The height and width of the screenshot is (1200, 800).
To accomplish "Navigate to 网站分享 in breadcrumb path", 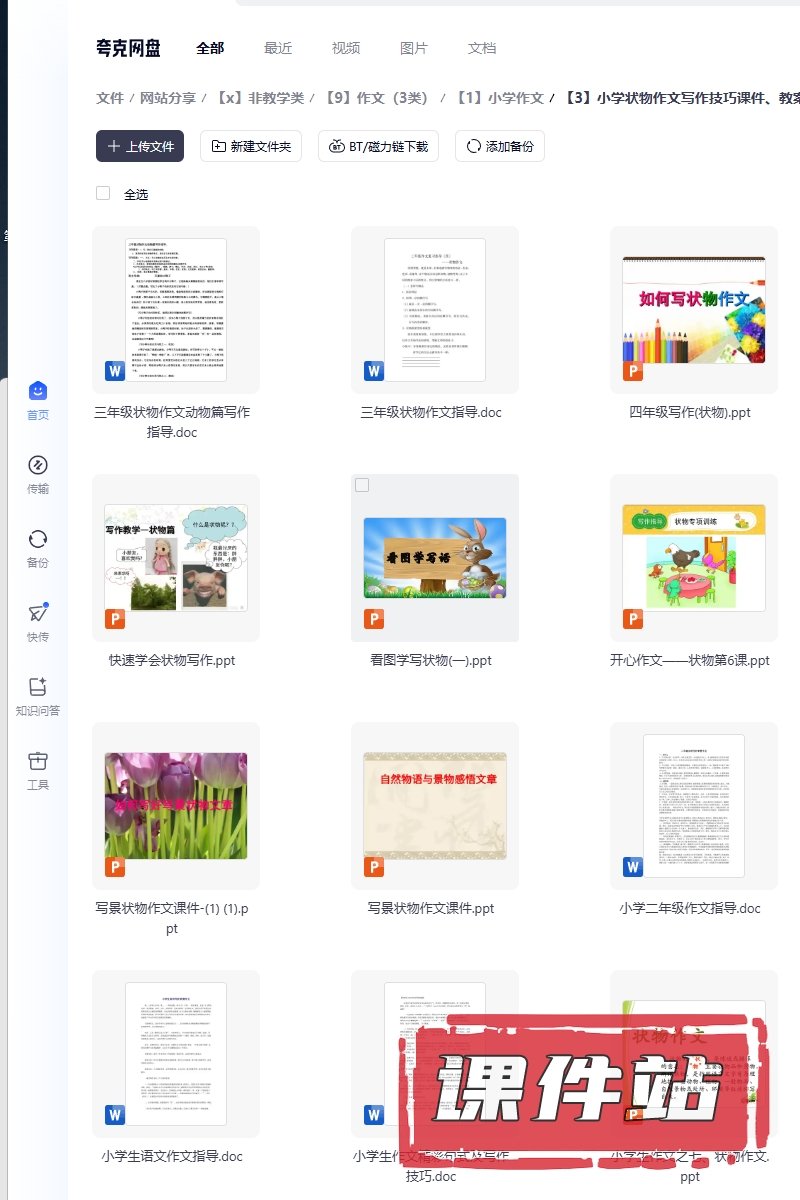I will coord(167,98).
